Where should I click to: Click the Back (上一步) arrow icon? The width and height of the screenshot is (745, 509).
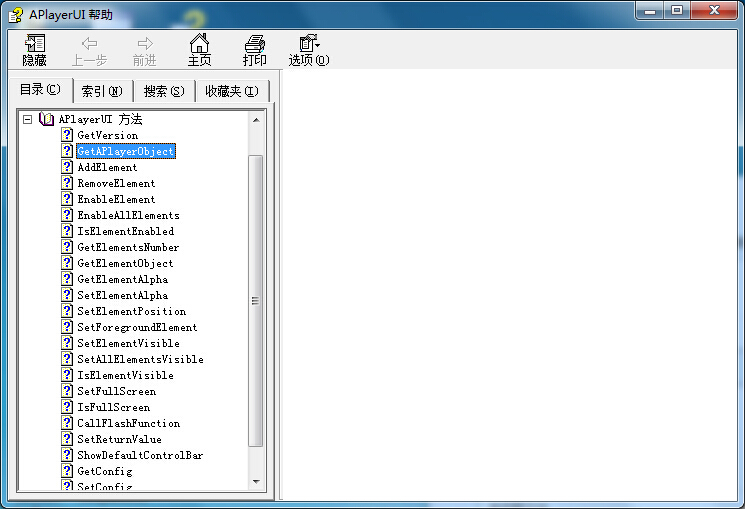coord(89,44)
